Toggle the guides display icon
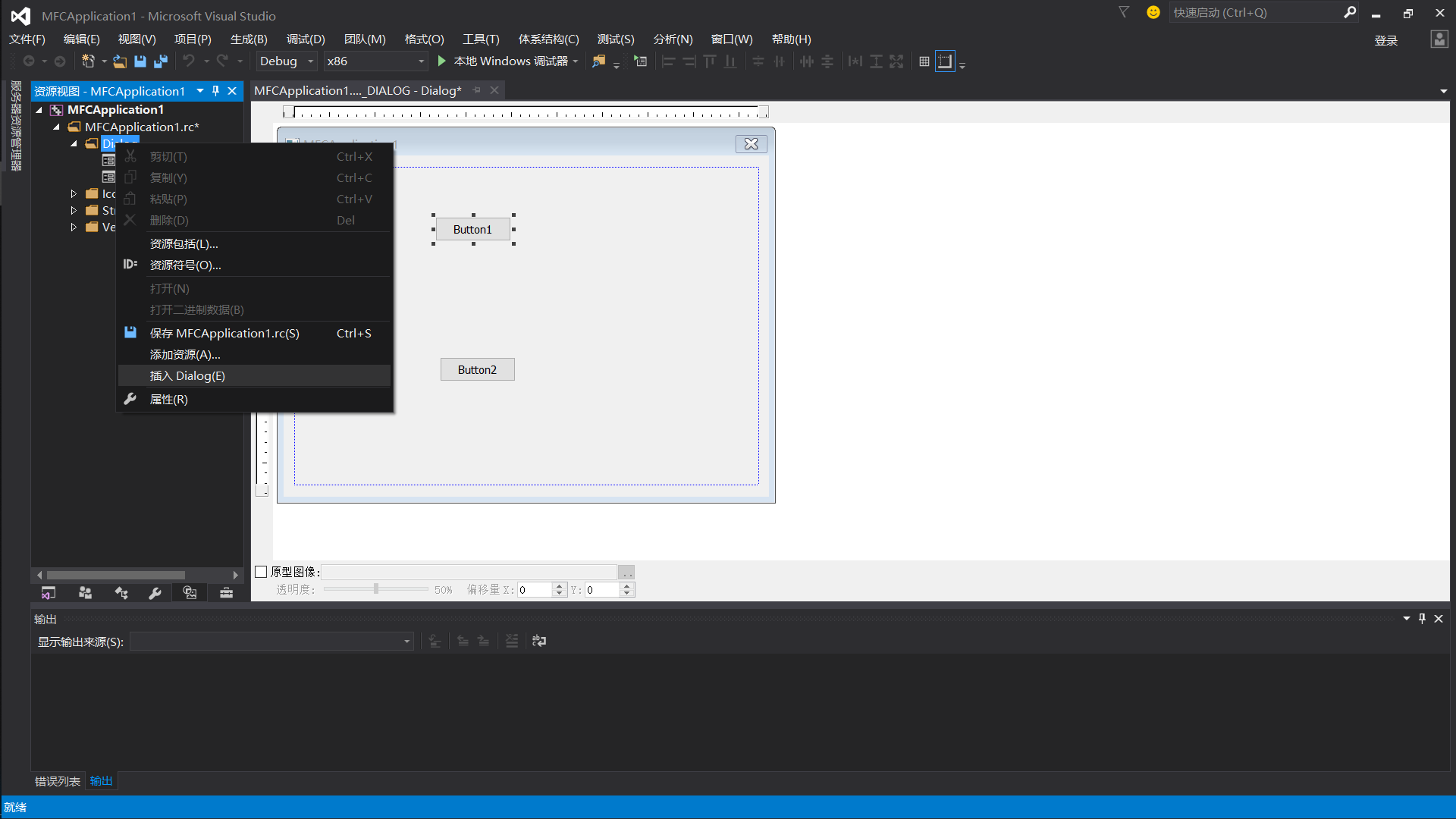This screenshot has width=1456, height=819. 945,61
